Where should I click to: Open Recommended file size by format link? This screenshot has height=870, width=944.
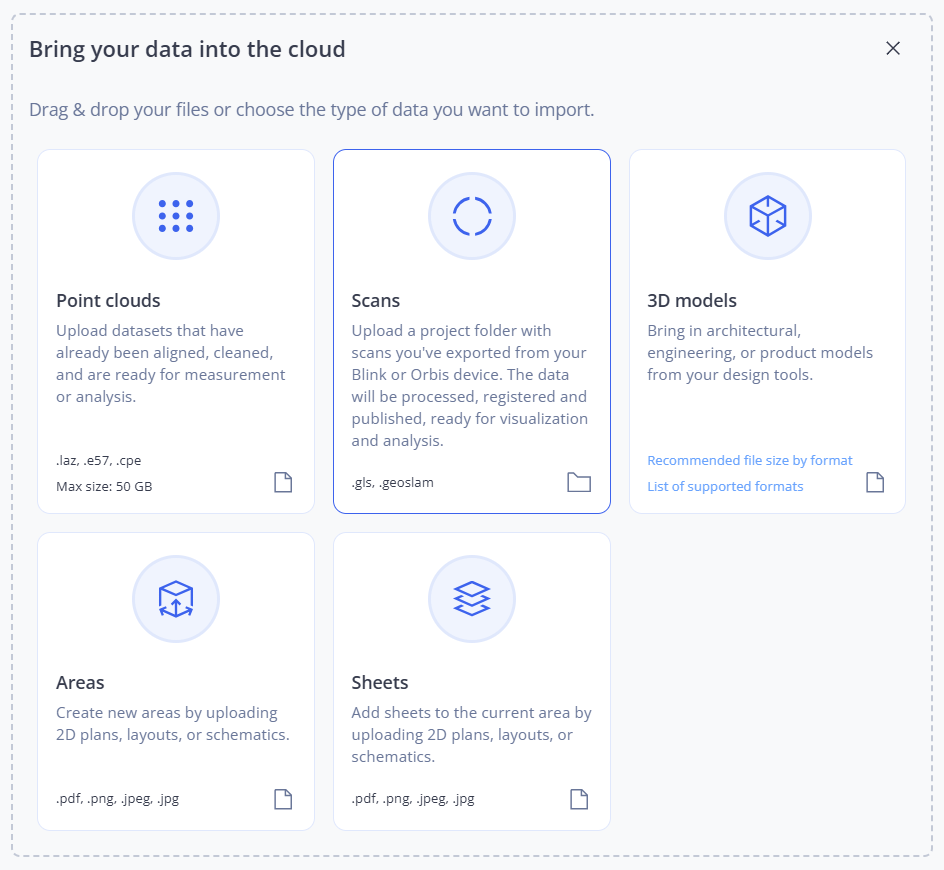(750, 461)
